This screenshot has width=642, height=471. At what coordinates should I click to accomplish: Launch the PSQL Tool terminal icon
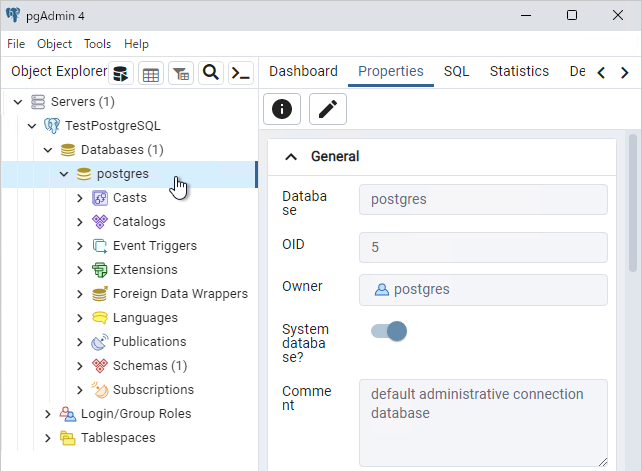point(241,73)
